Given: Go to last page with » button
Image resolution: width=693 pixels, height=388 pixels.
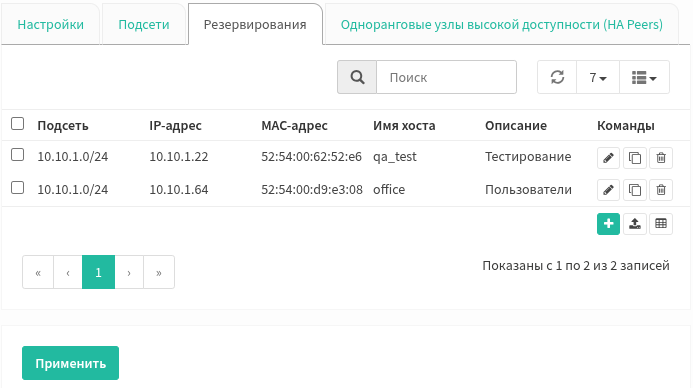Looking at the screenshot, I should [159, 272].
